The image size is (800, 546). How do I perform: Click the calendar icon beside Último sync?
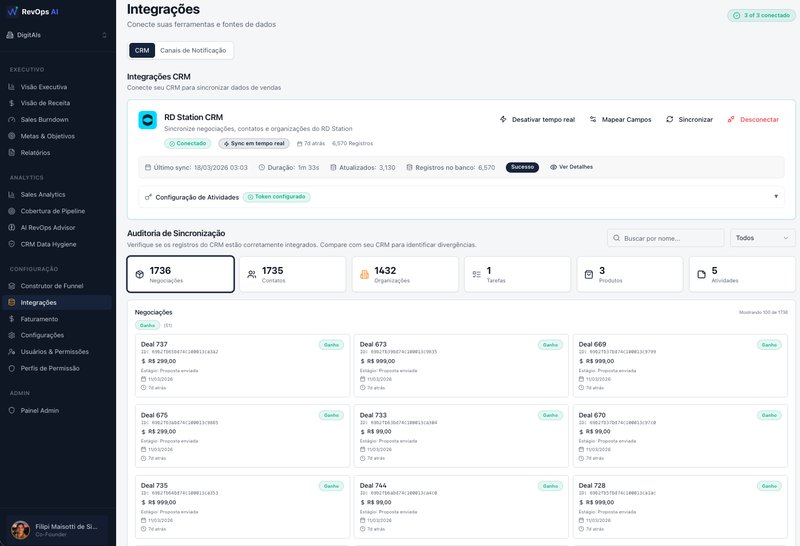click(x=148, y=167)
